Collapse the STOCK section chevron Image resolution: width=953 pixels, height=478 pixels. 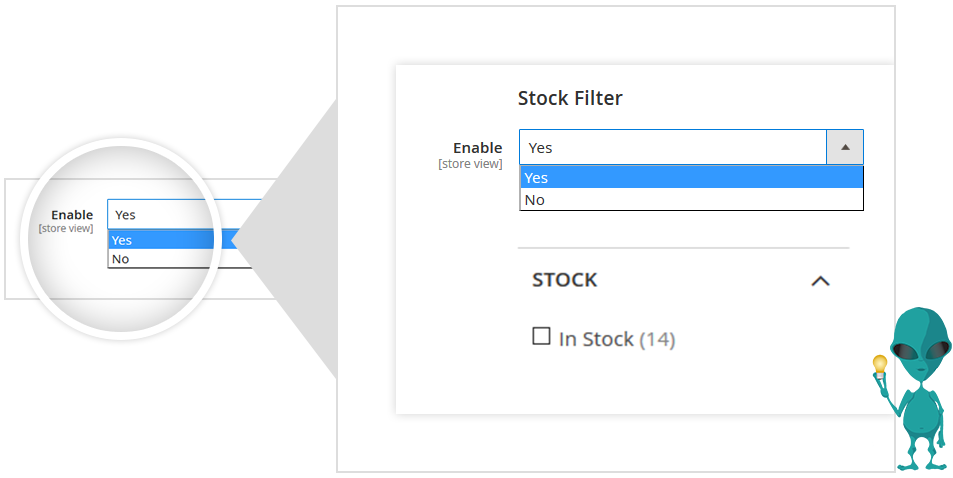pyautogui.click(x=820, y=281)
